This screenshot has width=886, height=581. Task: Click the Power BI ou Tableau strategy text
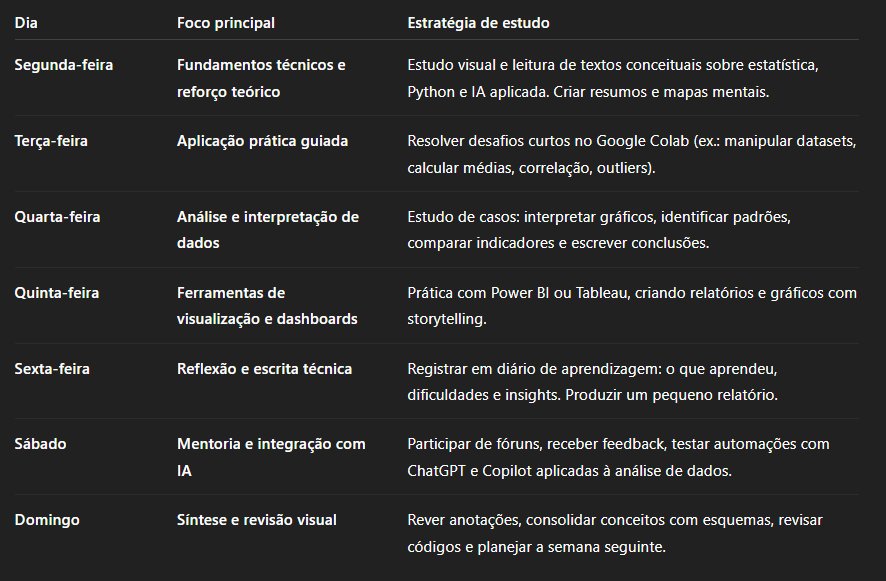coord(631,306)
